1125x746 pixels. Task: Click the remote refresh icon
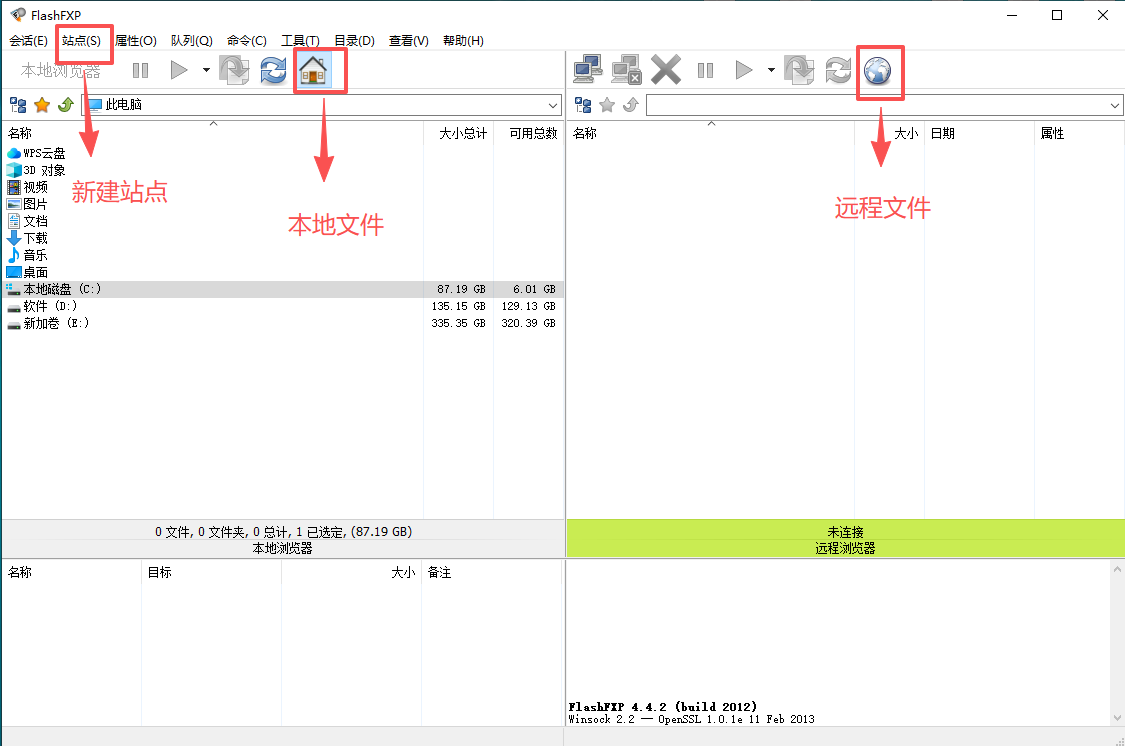point(838,70)
